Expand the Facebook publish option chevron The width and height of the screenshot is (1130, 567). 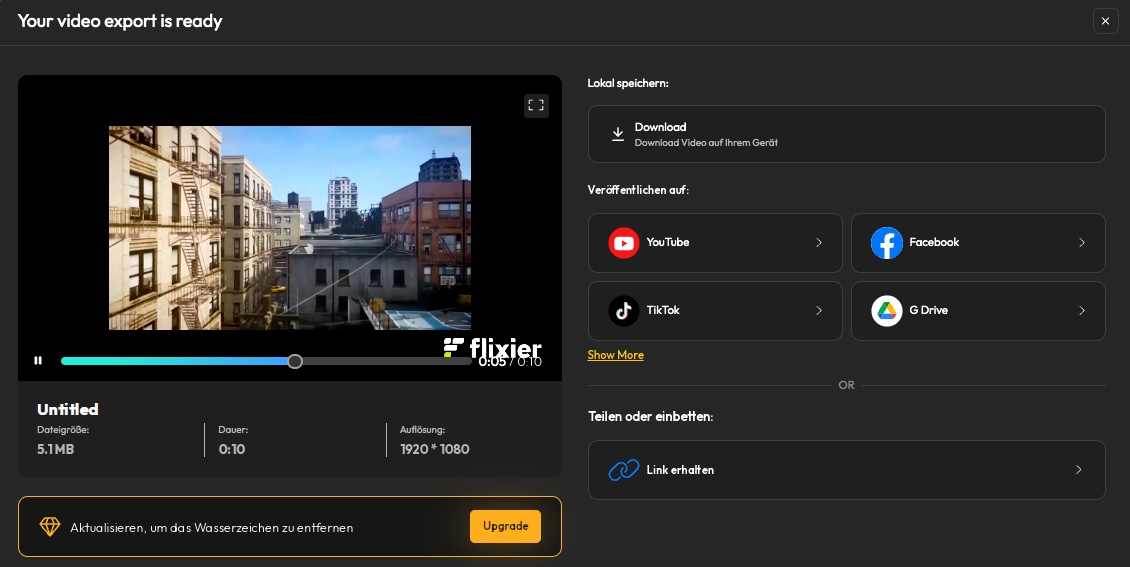click(1082, 243)
